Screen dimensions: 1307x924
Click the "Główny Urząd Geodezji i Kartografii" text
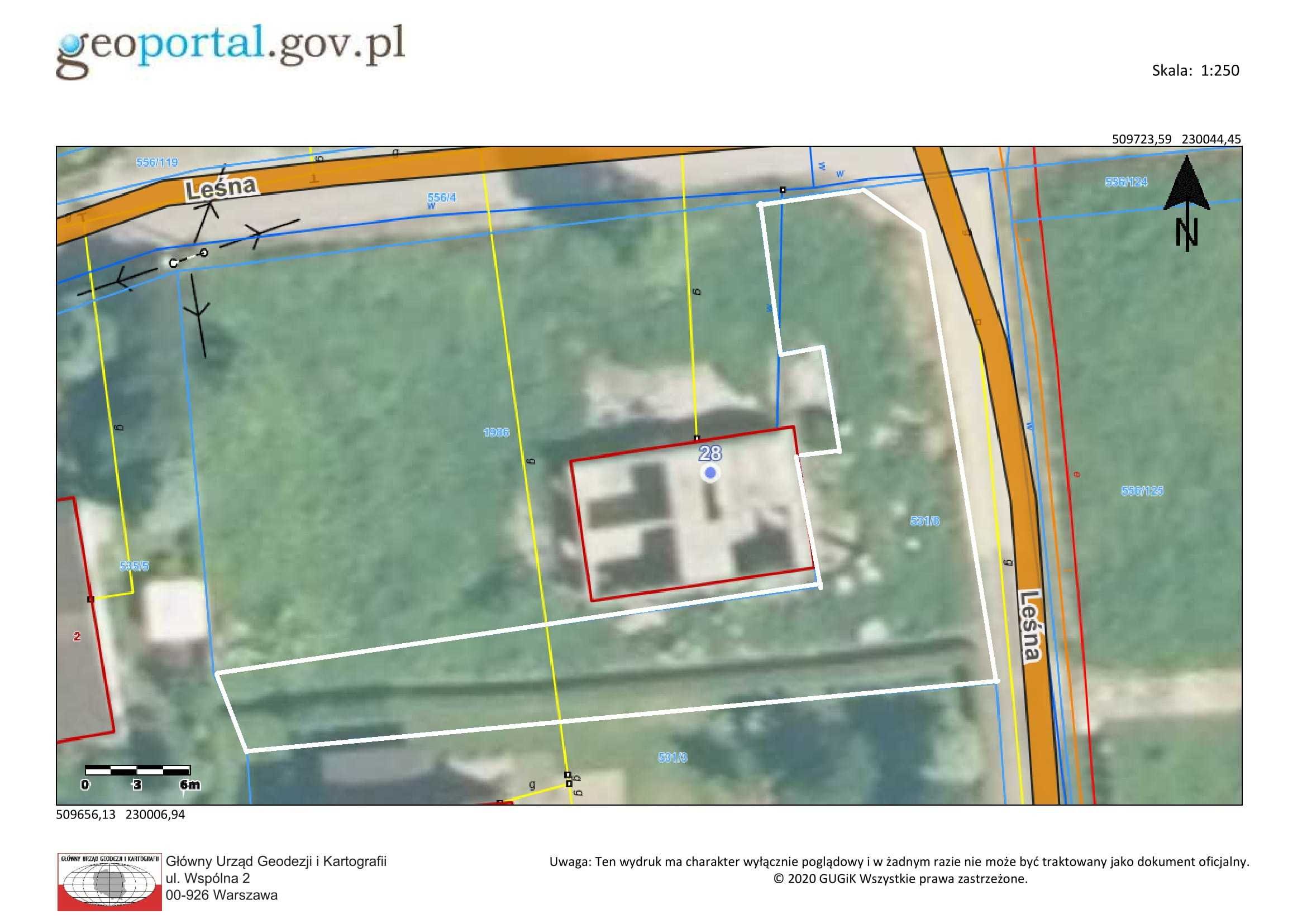click(x=276, y=861)
